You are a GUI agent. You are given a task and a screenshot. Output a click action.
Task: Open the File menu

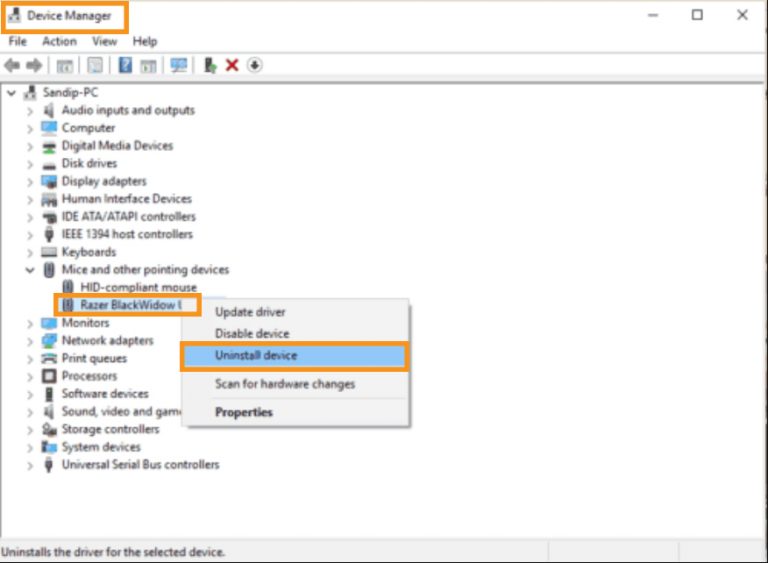[x=18, y=41]
